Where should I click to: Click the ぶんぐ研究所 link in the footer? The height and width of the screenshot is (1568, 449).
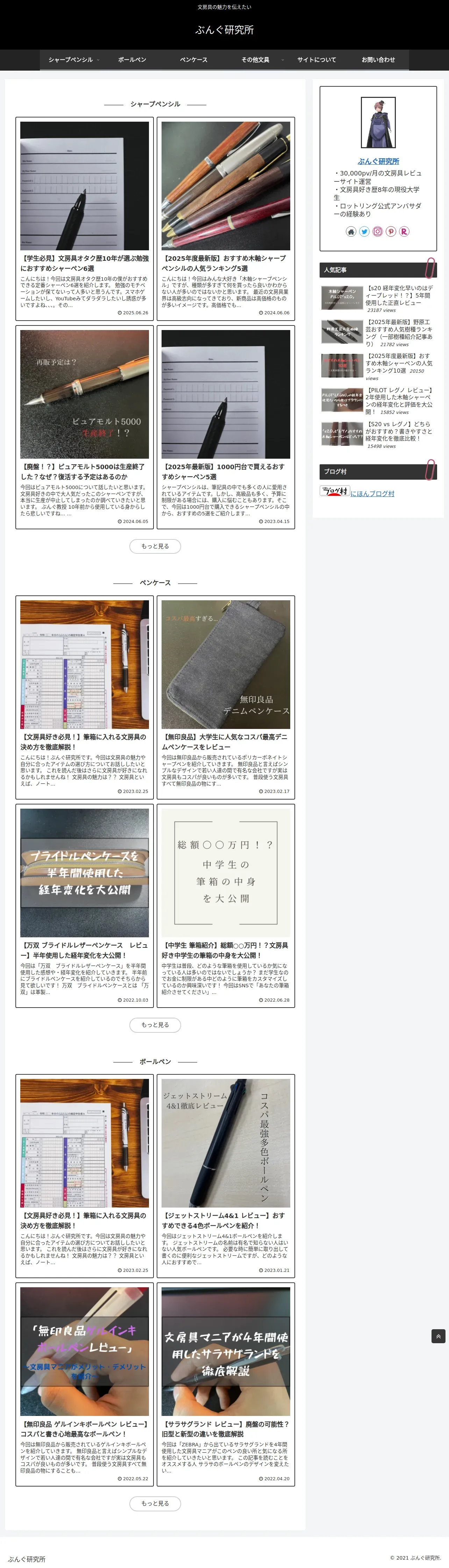(x=27, y=1559)
